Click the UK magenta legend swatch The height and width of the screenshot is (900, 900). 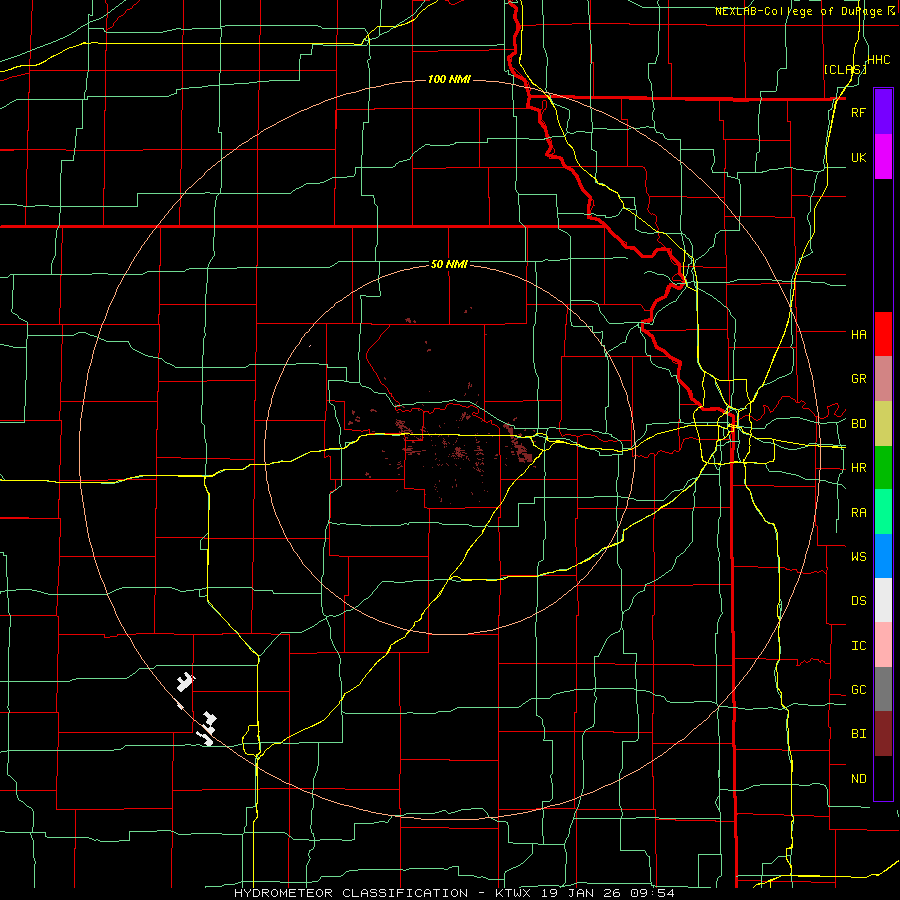pos(883,157)
